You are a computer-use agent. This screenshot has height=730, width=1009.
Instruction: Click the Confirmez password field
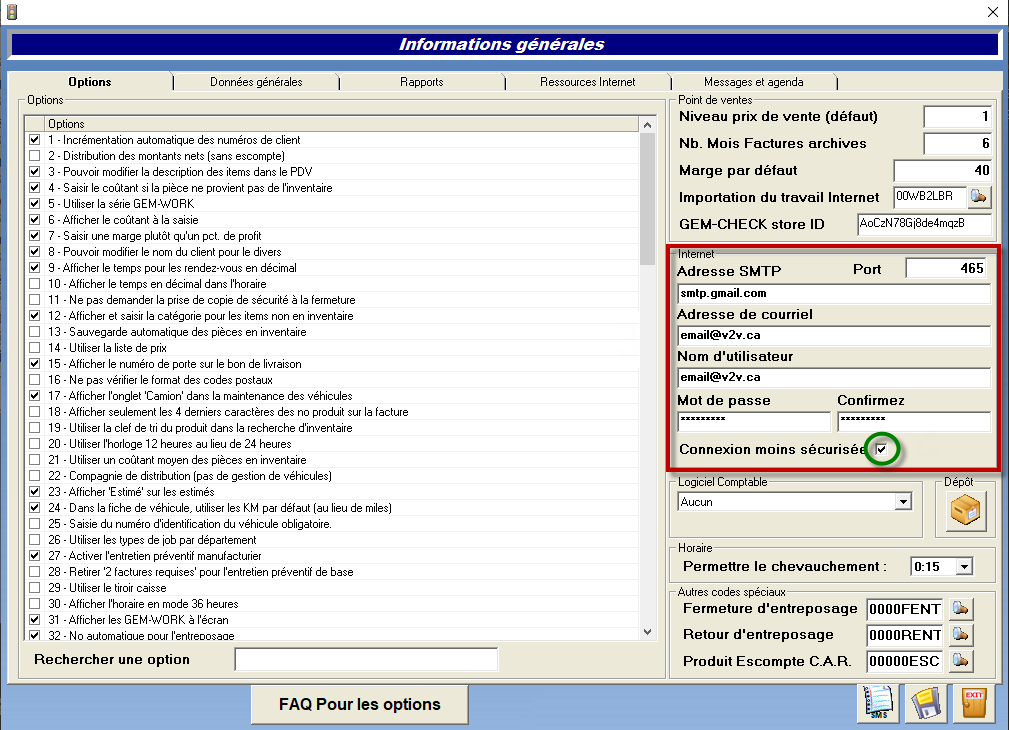click(x=914, y=421)
